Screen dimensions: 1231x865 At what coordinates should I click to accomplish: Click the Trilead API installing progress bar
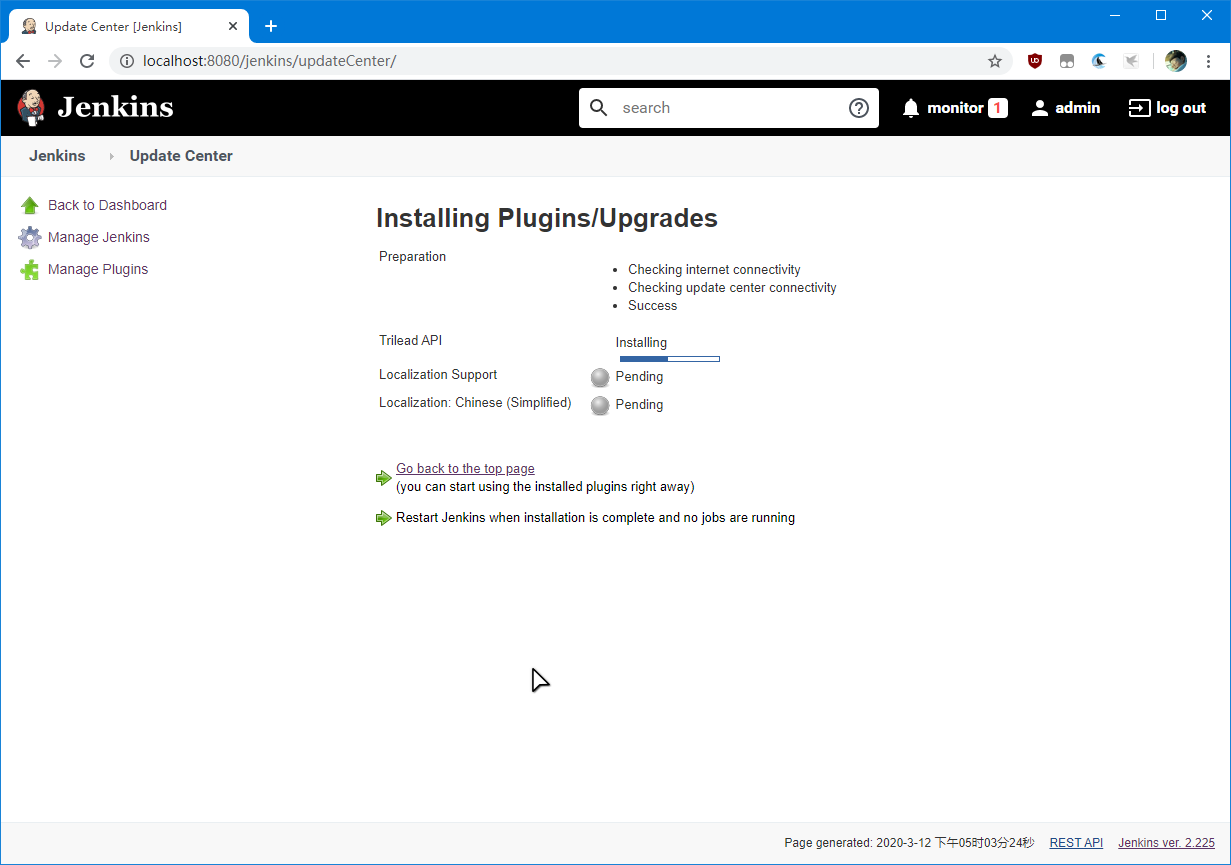click(x=669, y=358)
